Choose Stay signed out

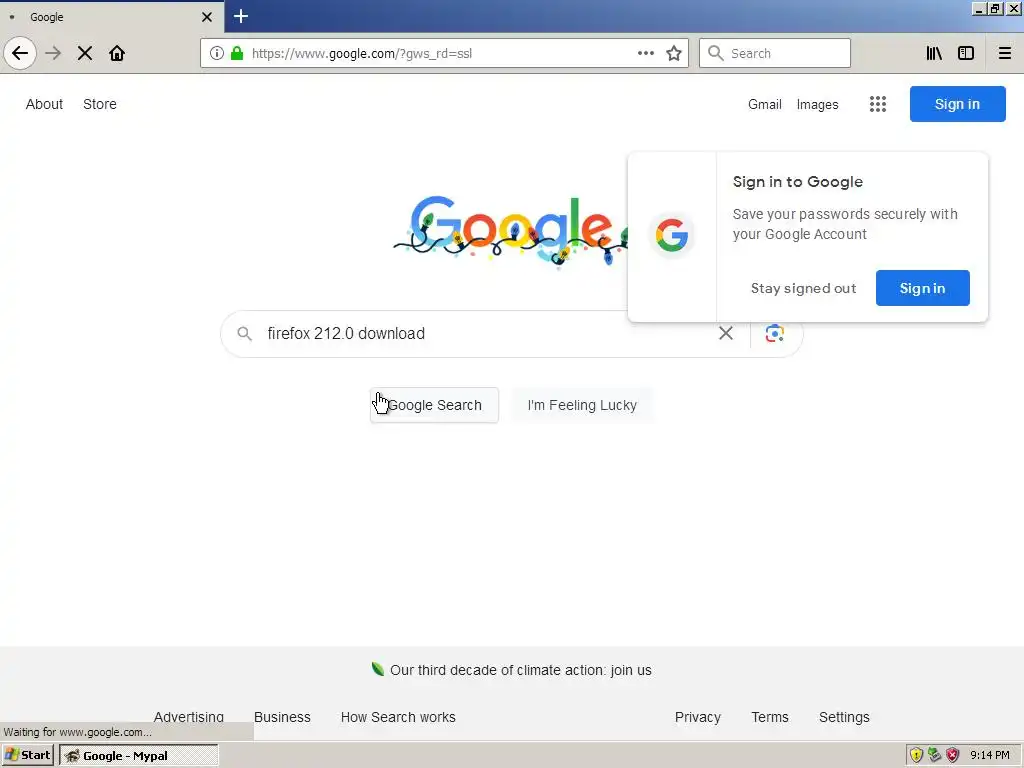pos(803,288)
